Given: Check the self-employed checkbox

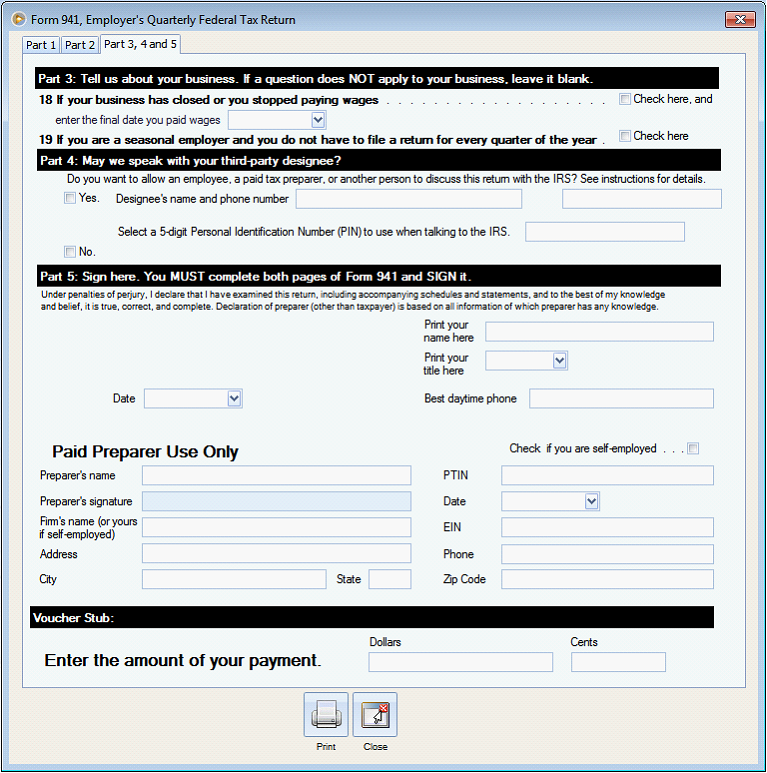Looking at the screenshot, I should [693, 449].
